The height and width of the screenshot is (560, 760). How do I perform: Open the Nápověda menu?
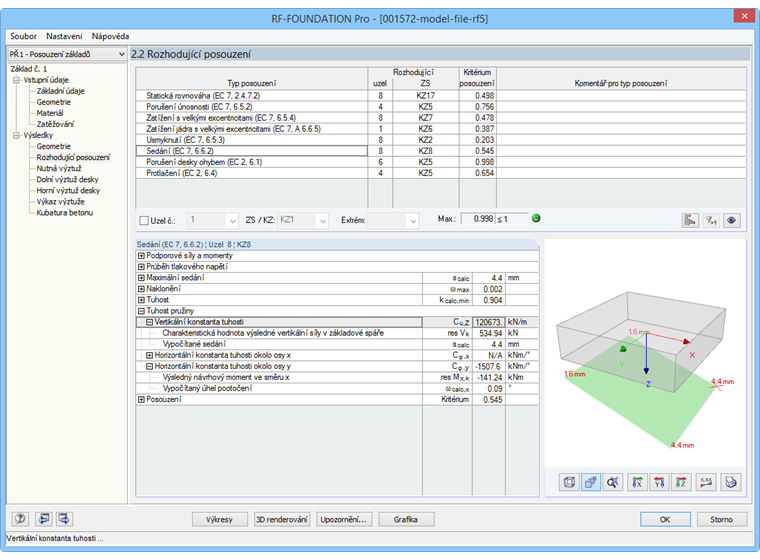pyautogui.click(x=110, y=36)
